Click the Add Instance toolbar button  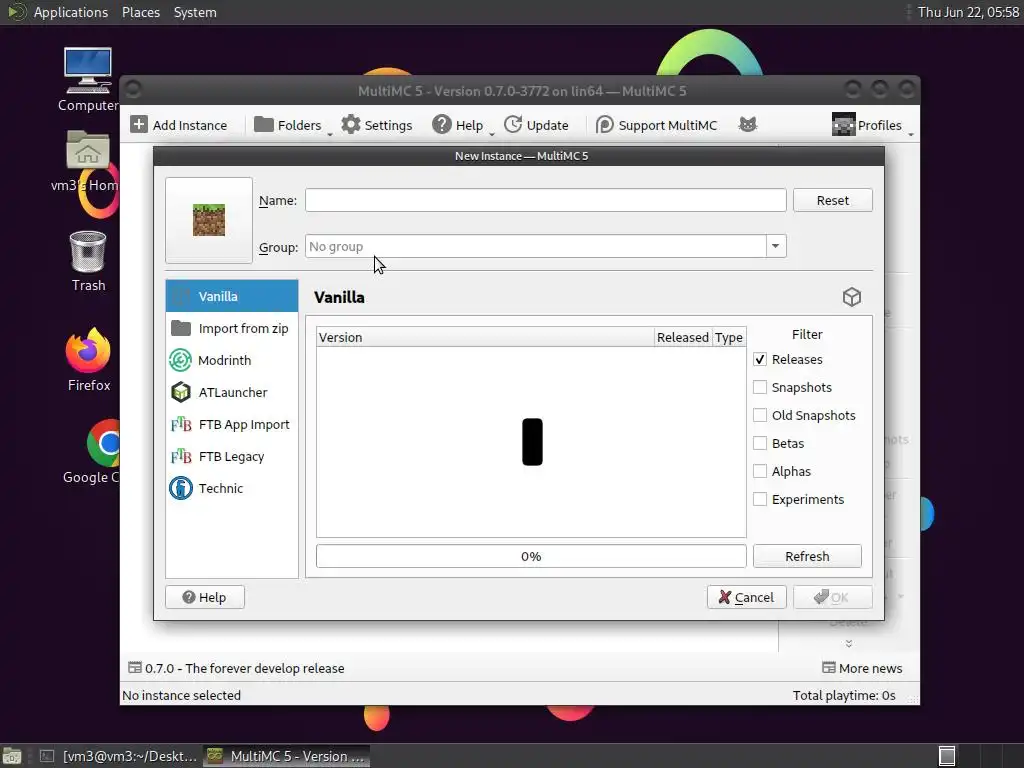[x=178, y=125]
